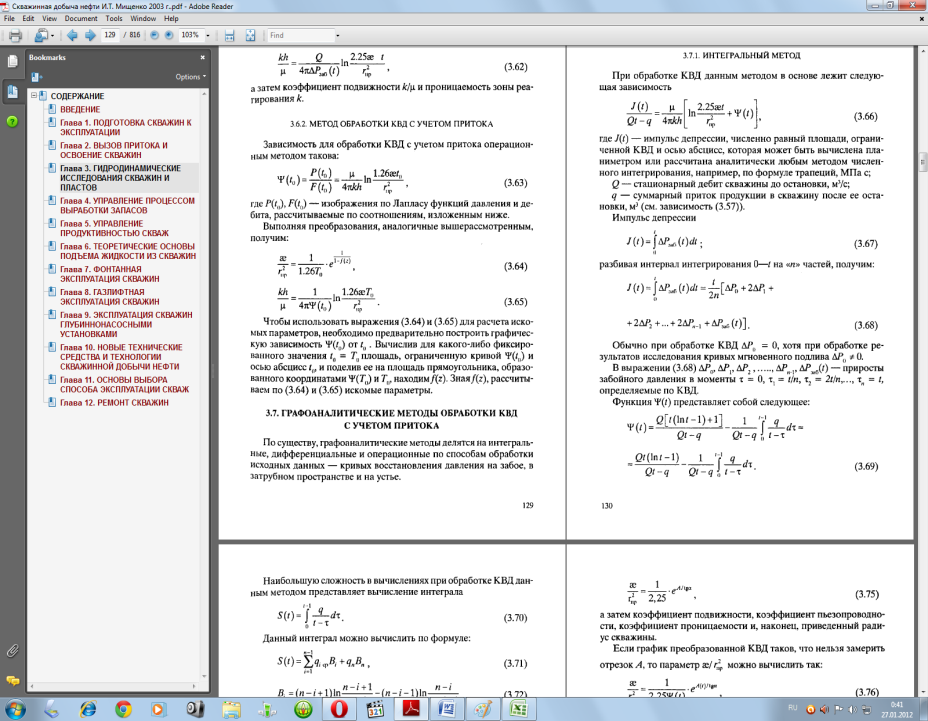Open bookmark Глава 6. ТЕОРЕТИЧЕСКИЕ ОСНОВЫ
The image size is (928, 721).
tap(128, 251)
